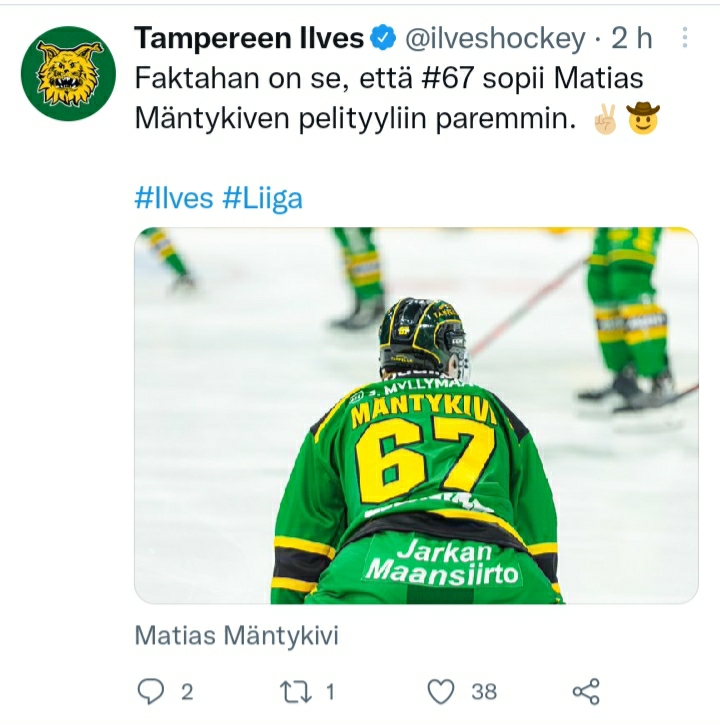
Task: Click the share icon
Action: 585,690
